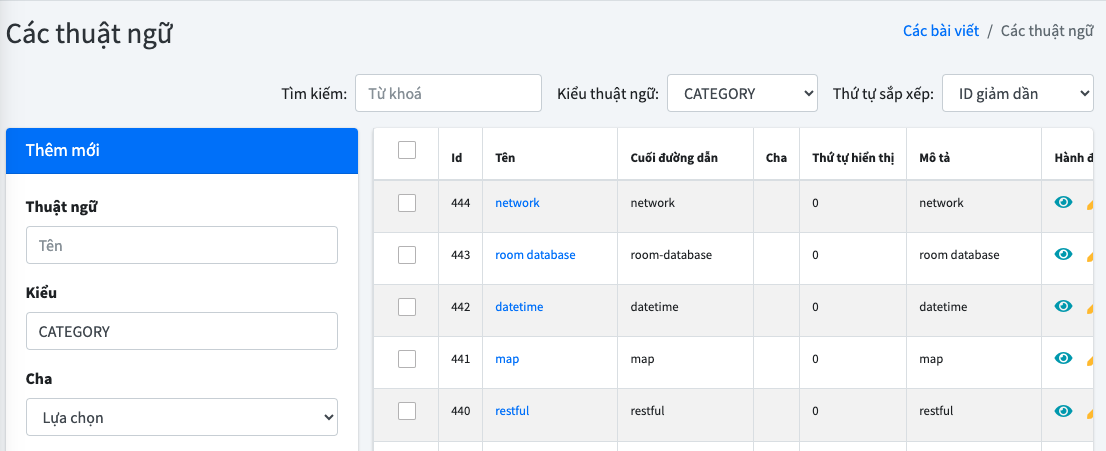Go to Các bài viết breadcrumb link
Screen dimensions: 1106x451
click(x=940, y=31)
